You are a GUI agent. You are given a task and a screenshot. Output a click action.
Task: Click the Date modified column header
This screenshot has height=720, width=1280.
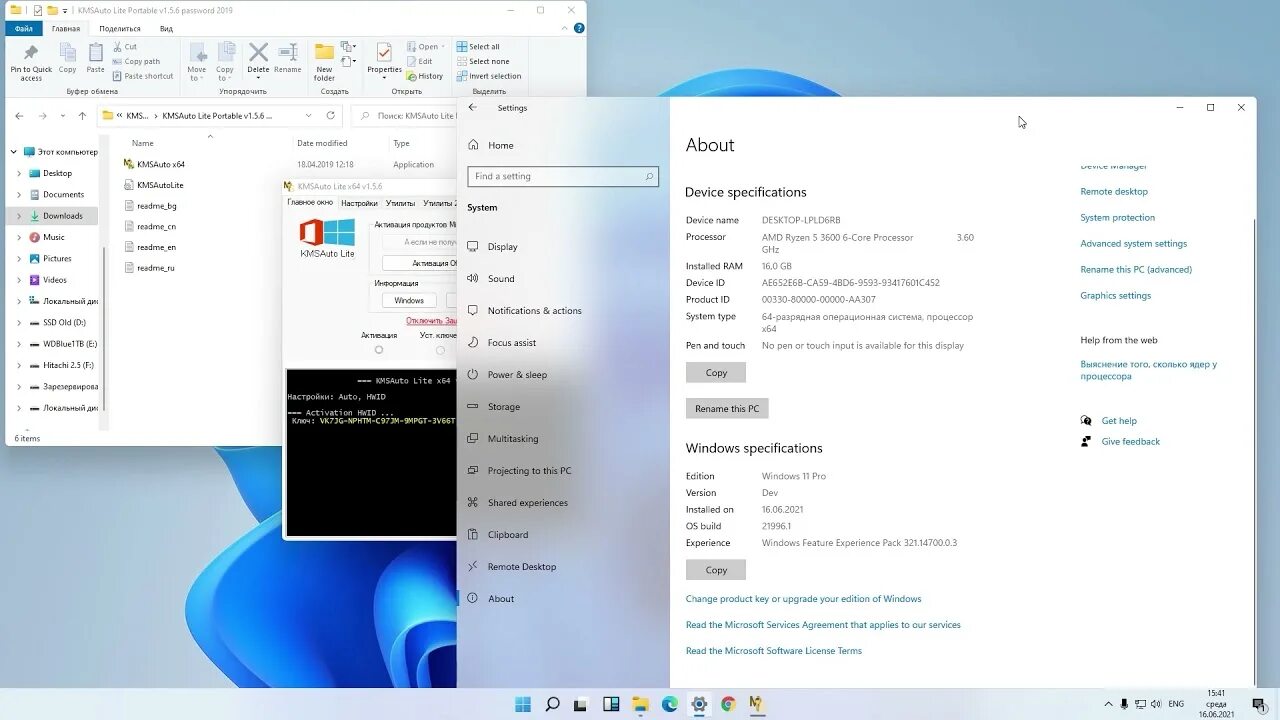point(322,143)
